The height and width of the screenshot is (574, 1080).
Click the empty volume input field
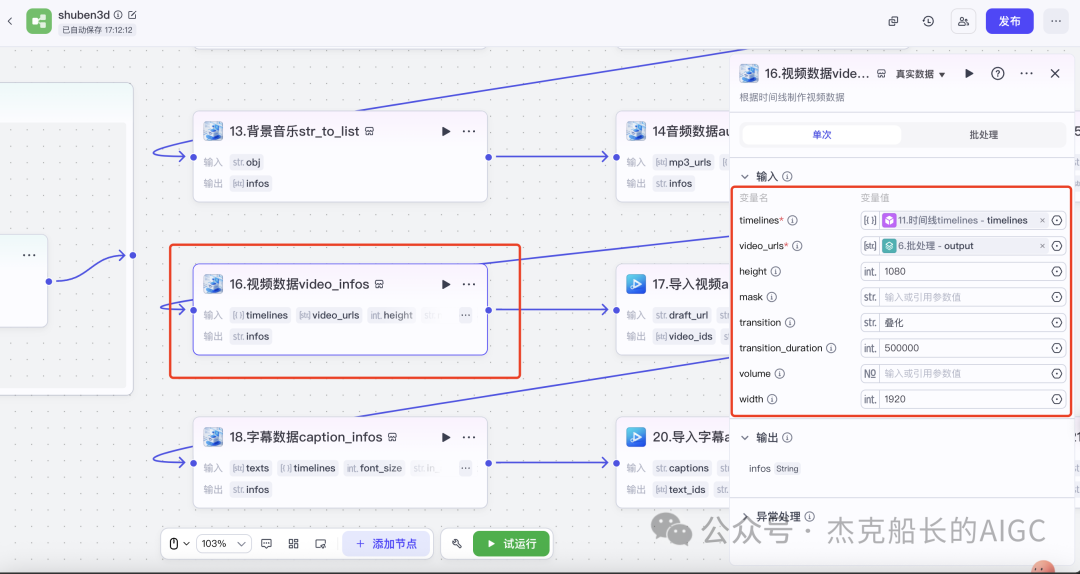(964, 373)
